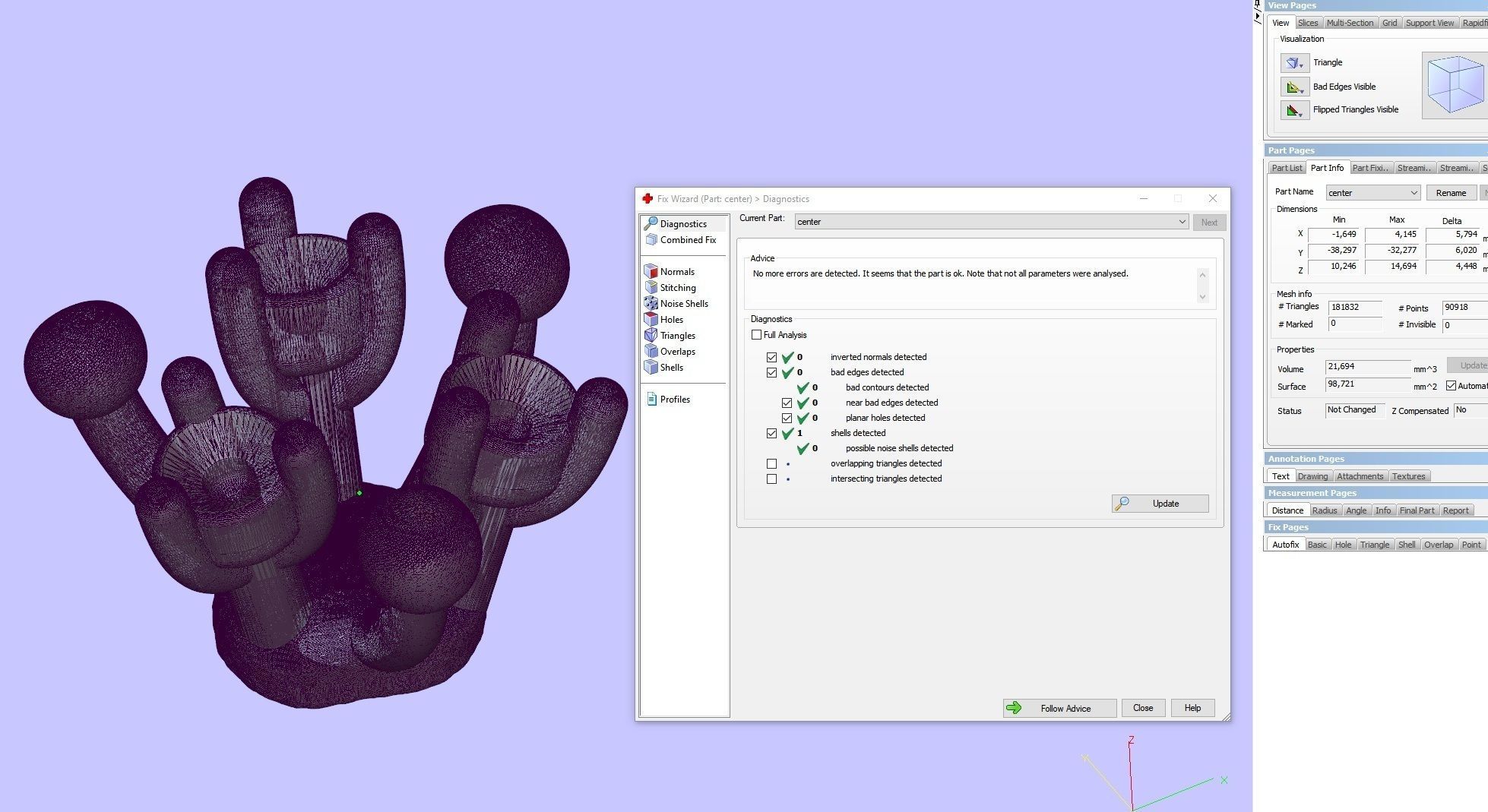This screenshot has width=1488, height=812.
Task: Open the Drawing annotation tab
Action: click(1312, 476)
